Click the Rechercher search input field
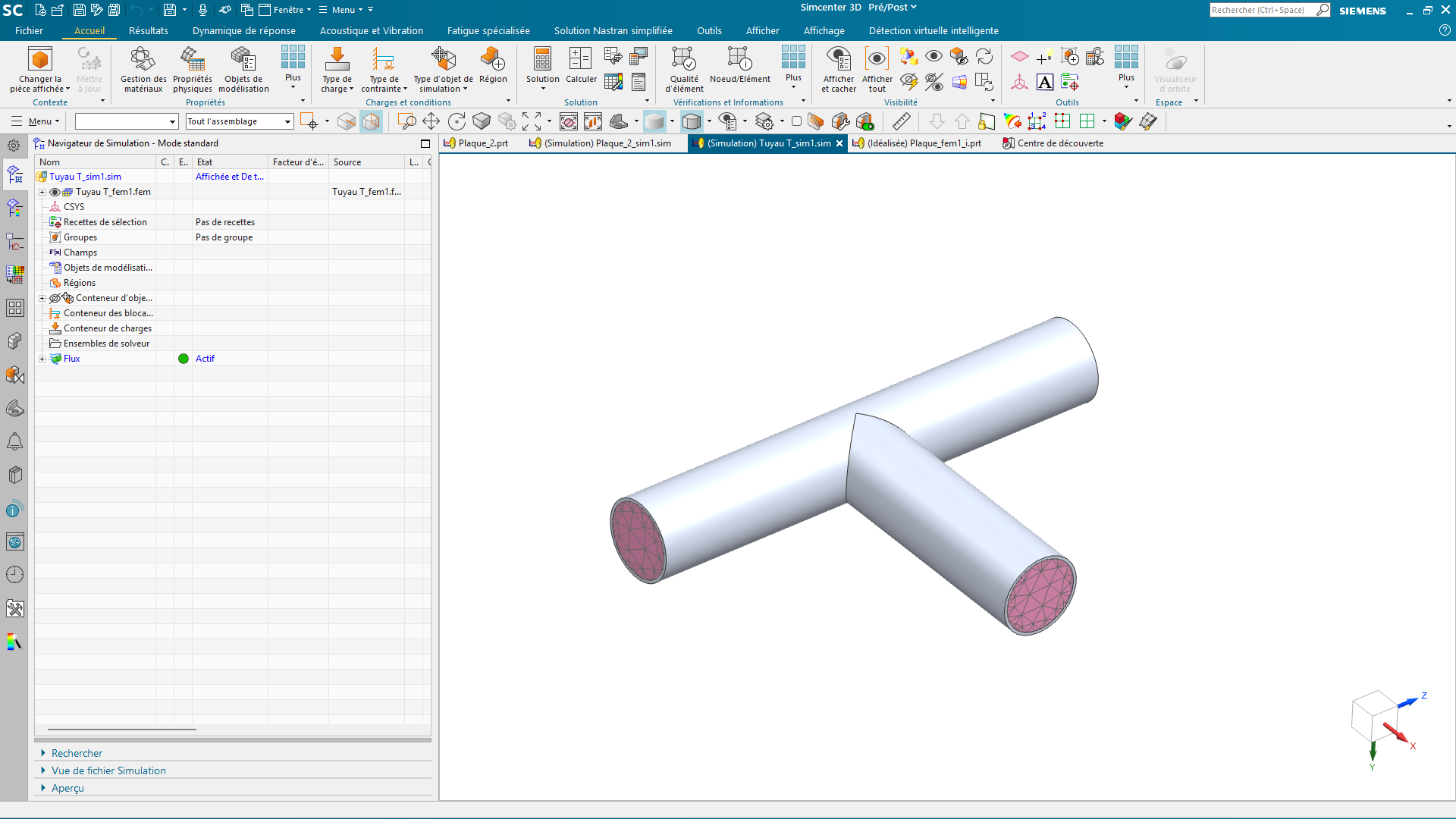 (x=1262, y=10)
